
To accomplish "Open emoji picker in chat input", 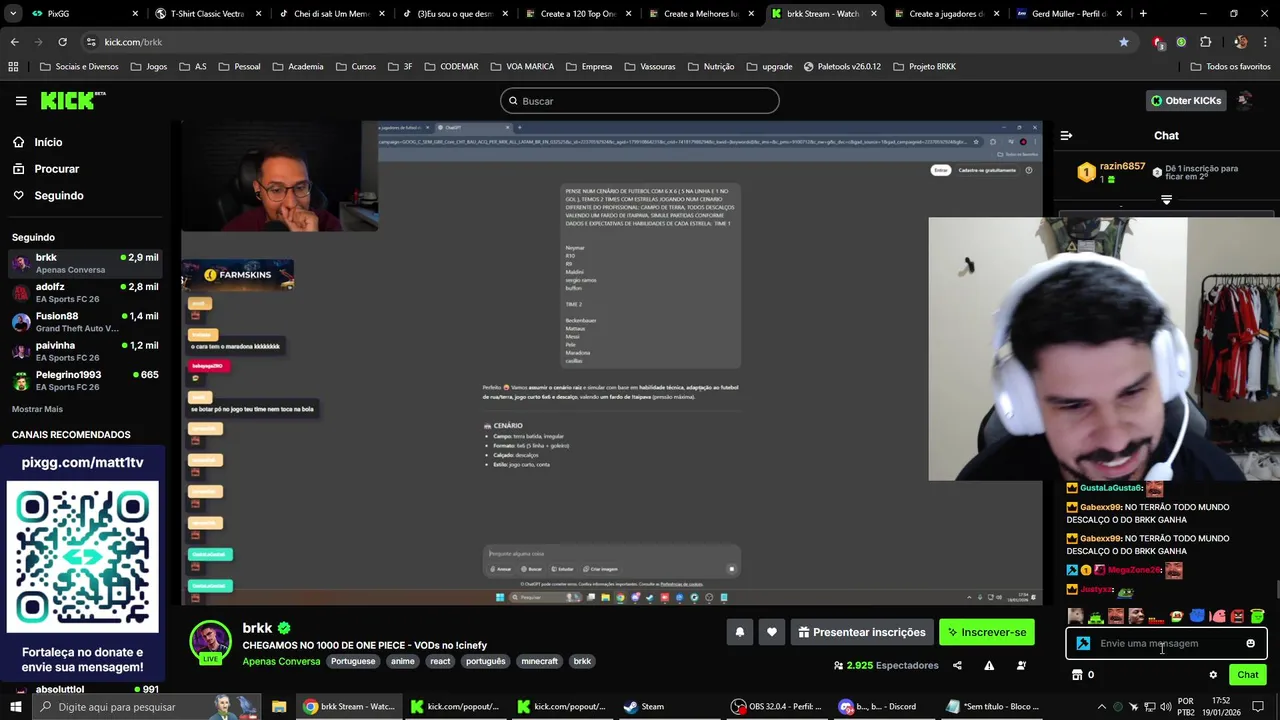I will [1250, 644].
